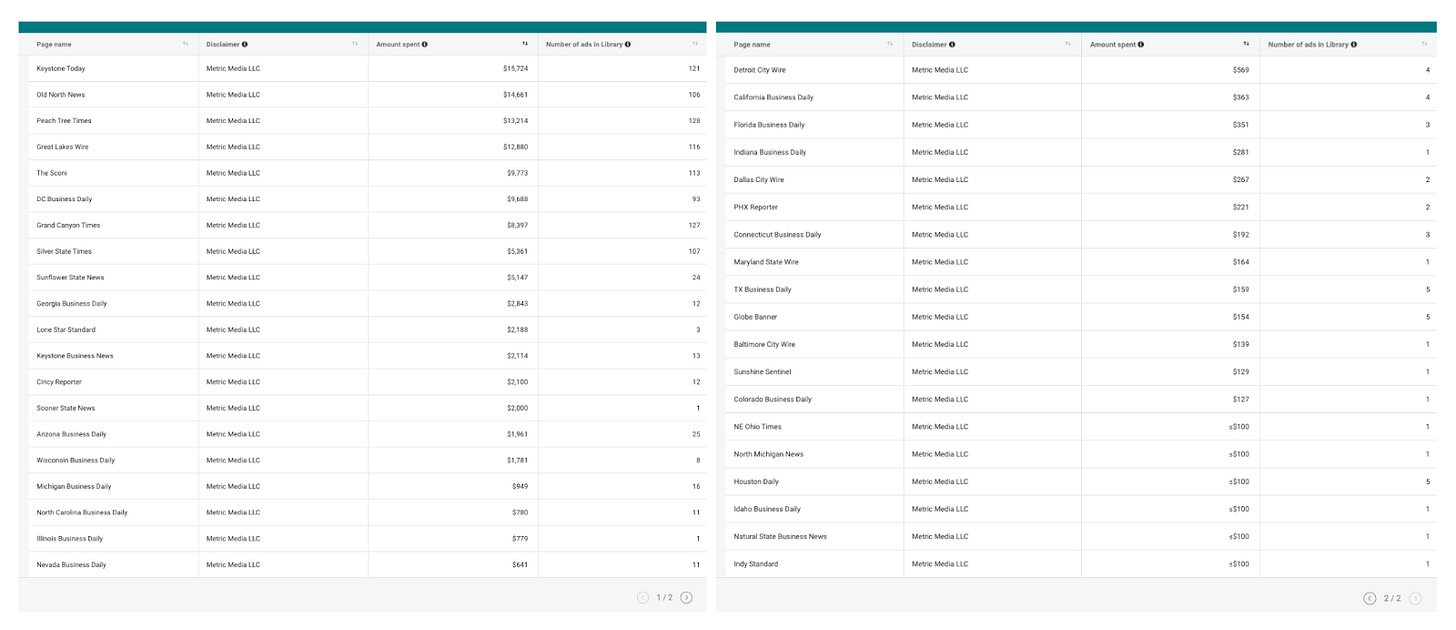Viewport: 1456px width, 630px height.
Task: Sort right table by Amount spent
Action: (1246, 44)
